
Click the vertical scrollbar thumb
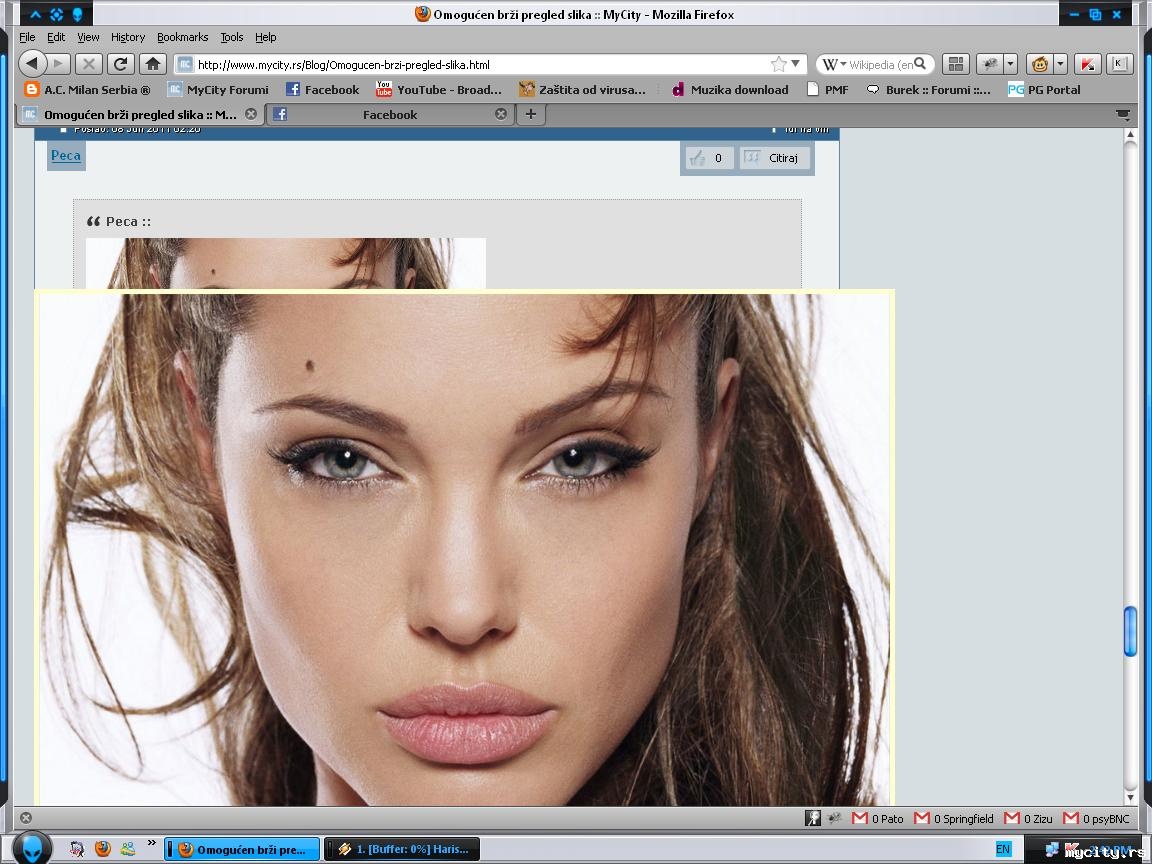[x=1131, y=631]
